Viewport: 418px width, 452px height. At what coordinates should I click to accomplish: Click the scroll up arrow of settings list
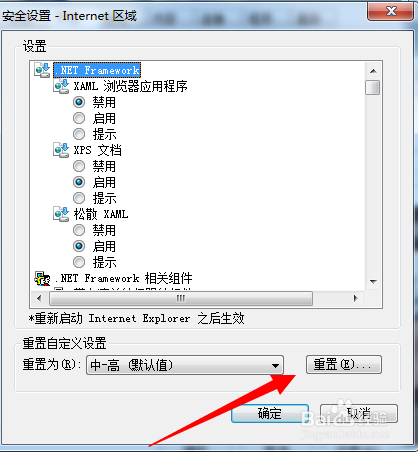[x=373, y=71]
